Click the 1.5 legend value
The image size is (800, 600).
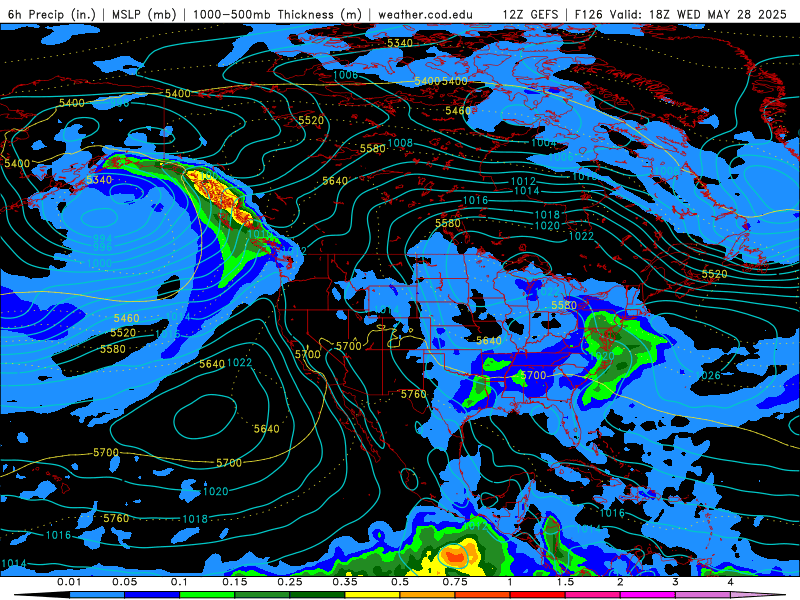[565, 582]
